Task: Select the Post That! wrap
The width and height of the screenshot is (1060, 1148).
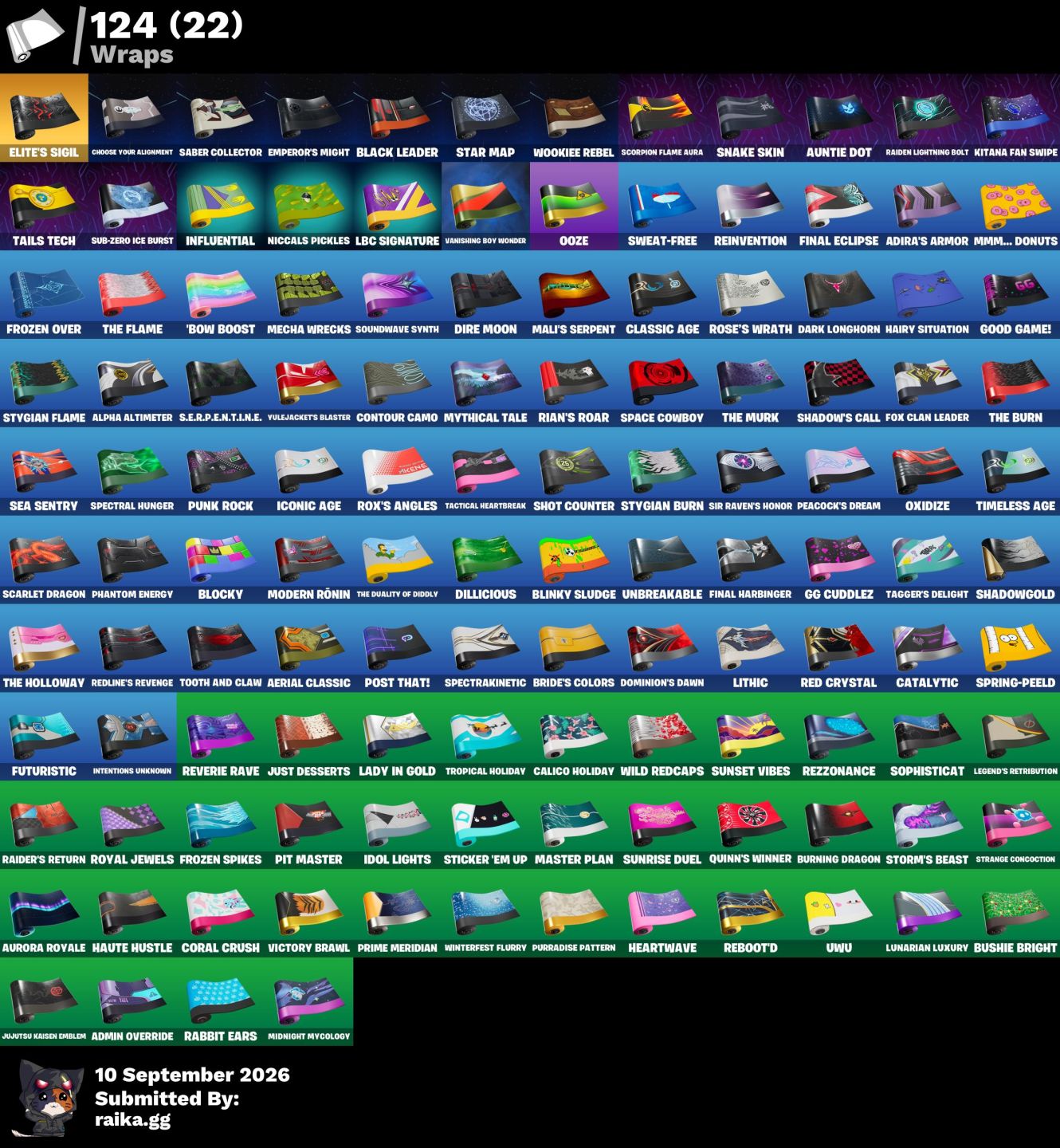Action: point(397,649)
